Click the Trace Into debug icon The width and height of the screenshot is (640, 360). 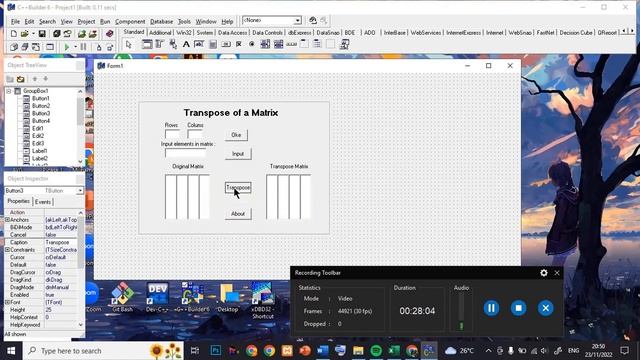pyautogui.click(x=98, y=47)
